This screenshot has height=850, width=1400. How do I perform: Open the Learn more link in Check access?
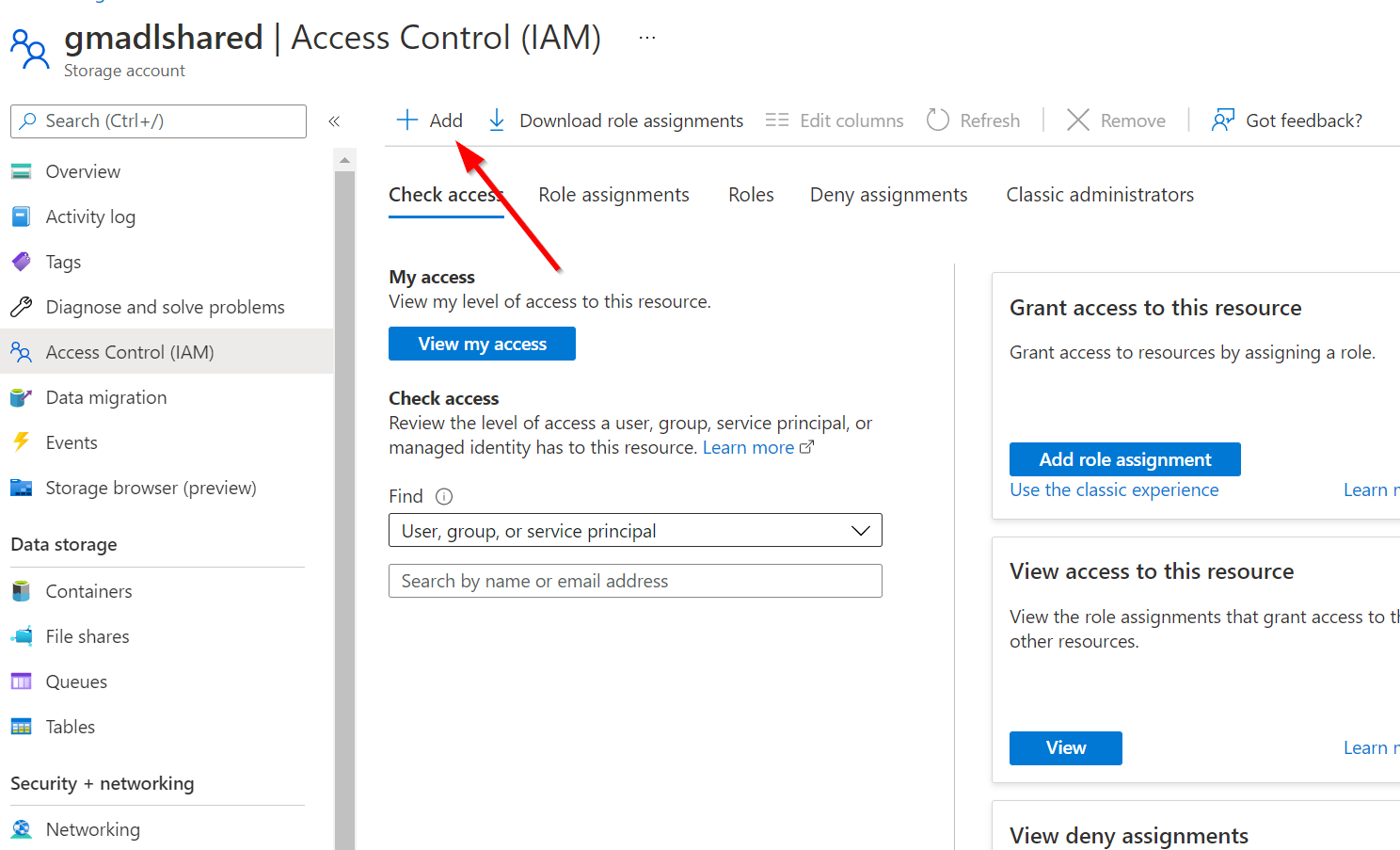pos(757,448)
